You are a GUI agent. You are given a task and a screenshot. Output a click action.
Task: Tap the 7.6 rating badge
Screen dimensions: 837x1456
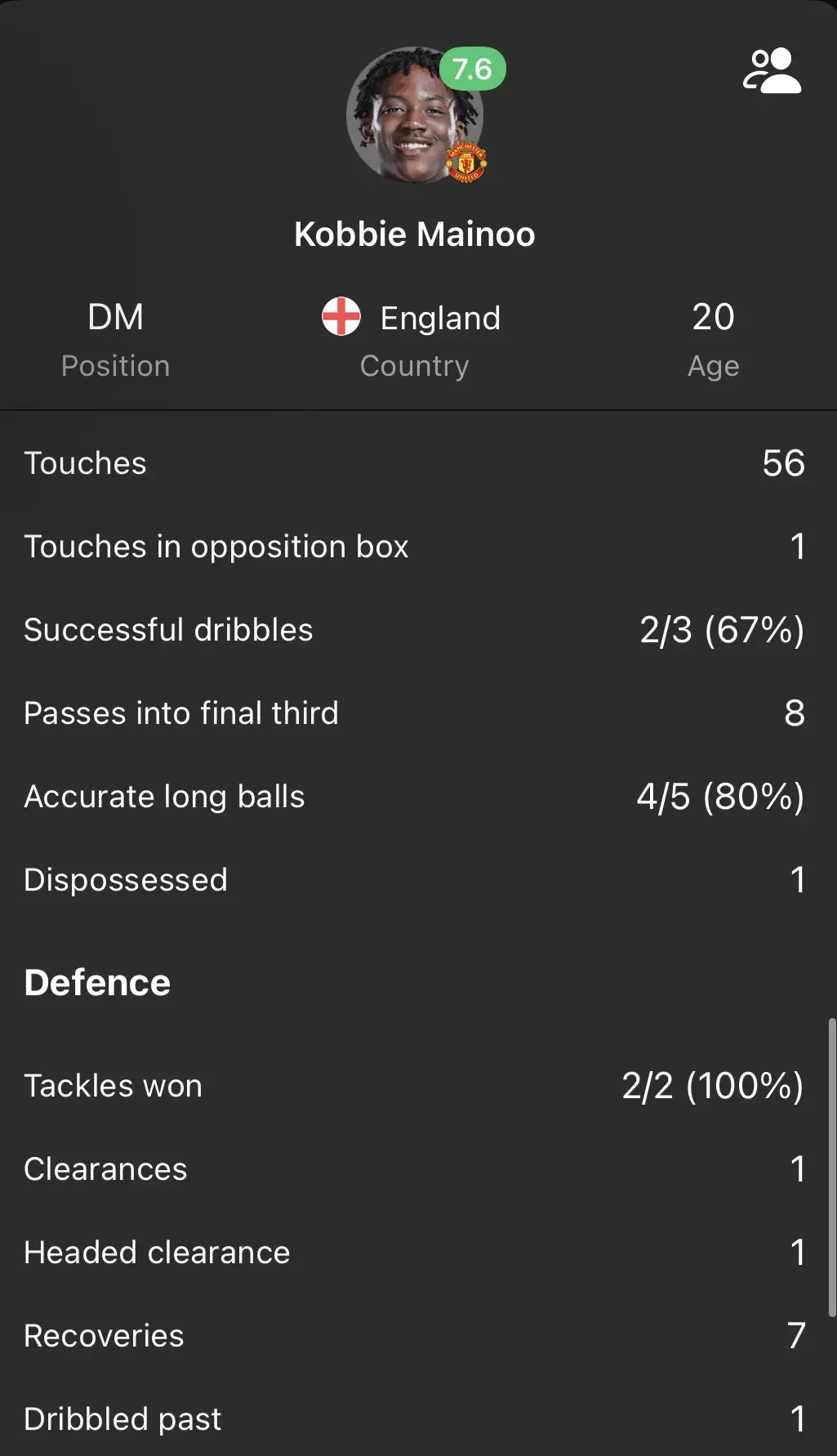point(473,69)
